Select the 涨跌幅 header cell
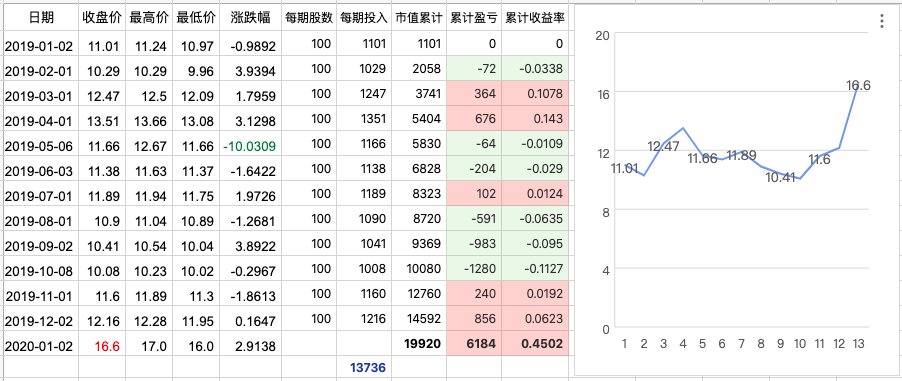The height and width of the screenshot is (381, 902). click(x=251, y=18)
